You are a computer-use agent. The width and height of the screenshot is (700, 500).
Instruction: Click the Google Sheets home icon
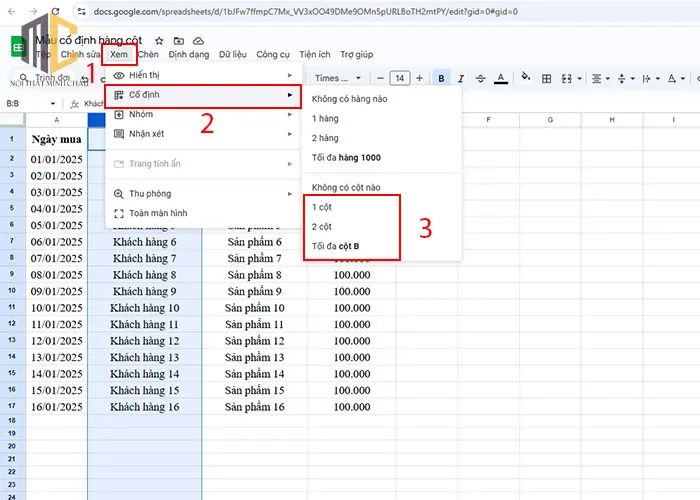click(18, 47)
